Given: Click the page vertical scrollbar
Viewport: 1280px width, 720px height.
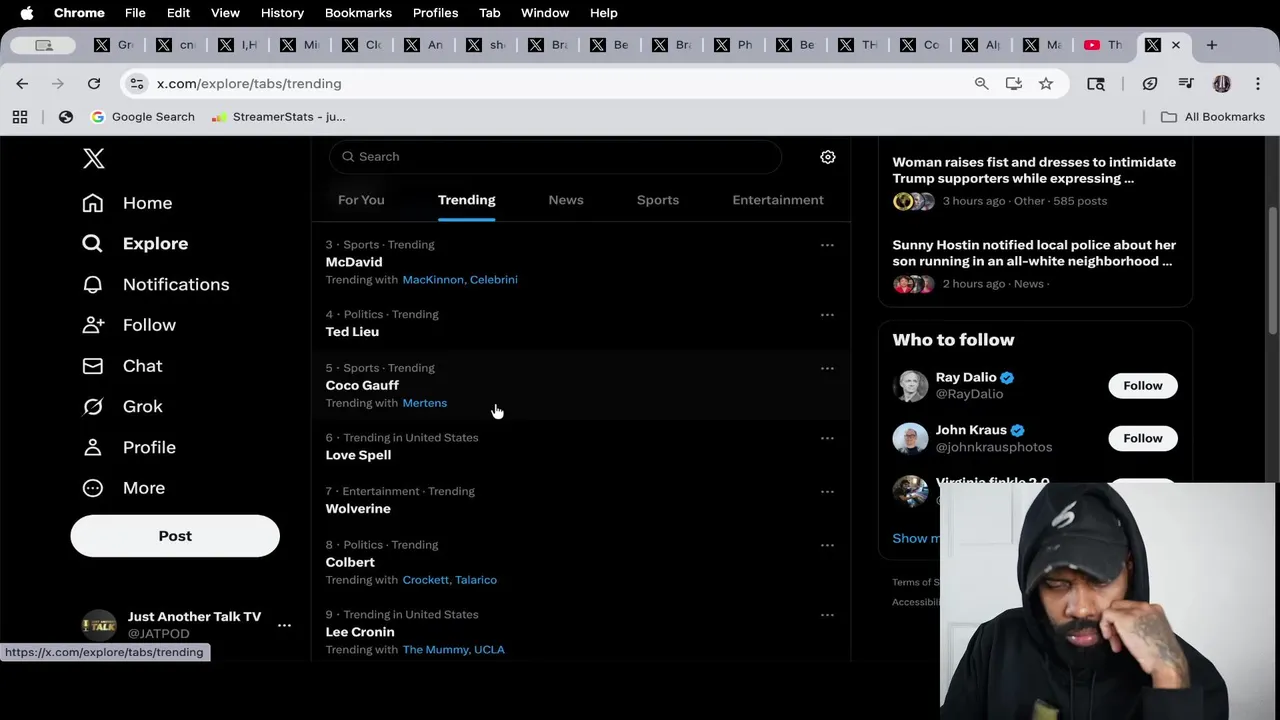Looking at the screenshot, I should [1272, 270].
